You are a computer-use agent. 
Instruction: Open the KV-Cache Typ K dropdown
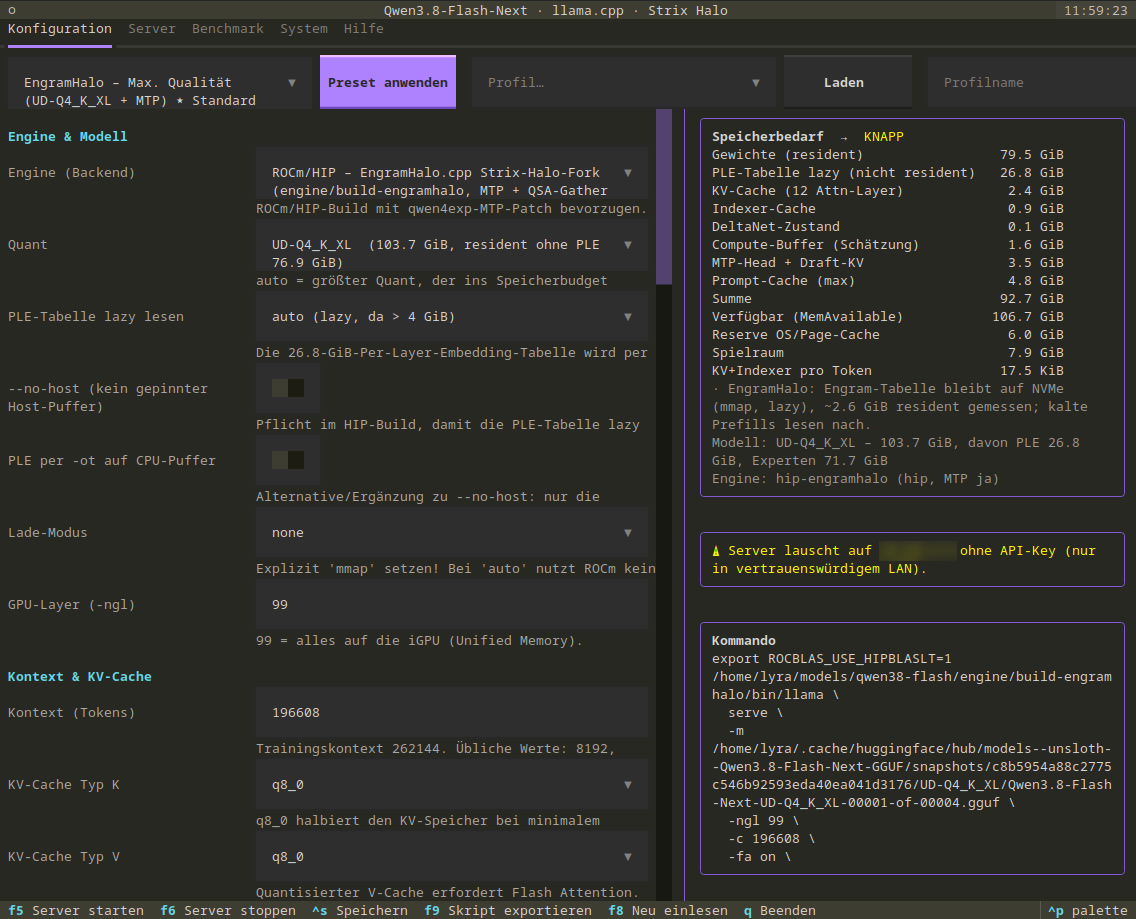point(452,785)
